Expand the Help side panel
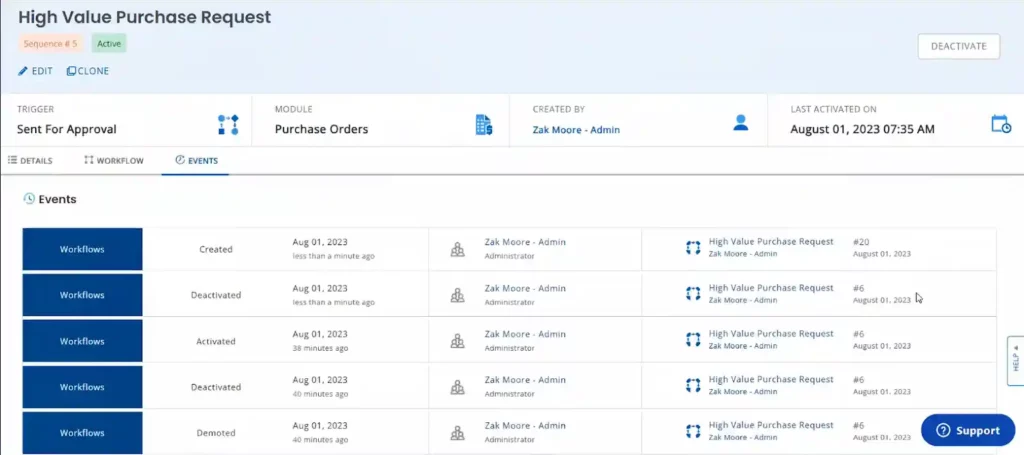Image resolution: width=1024 pixels, height=455 pixels. (1014, 360)
